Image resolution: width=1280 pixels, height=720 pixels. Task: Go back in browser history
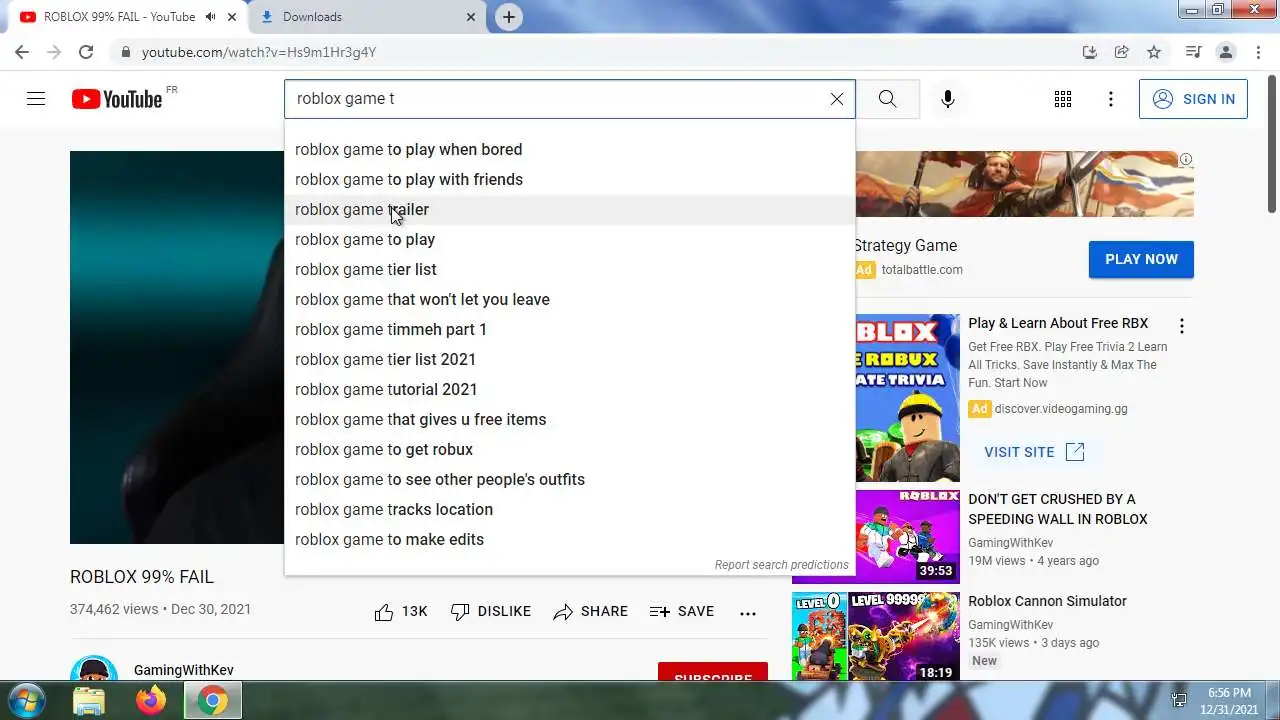[x=22, y=52]
